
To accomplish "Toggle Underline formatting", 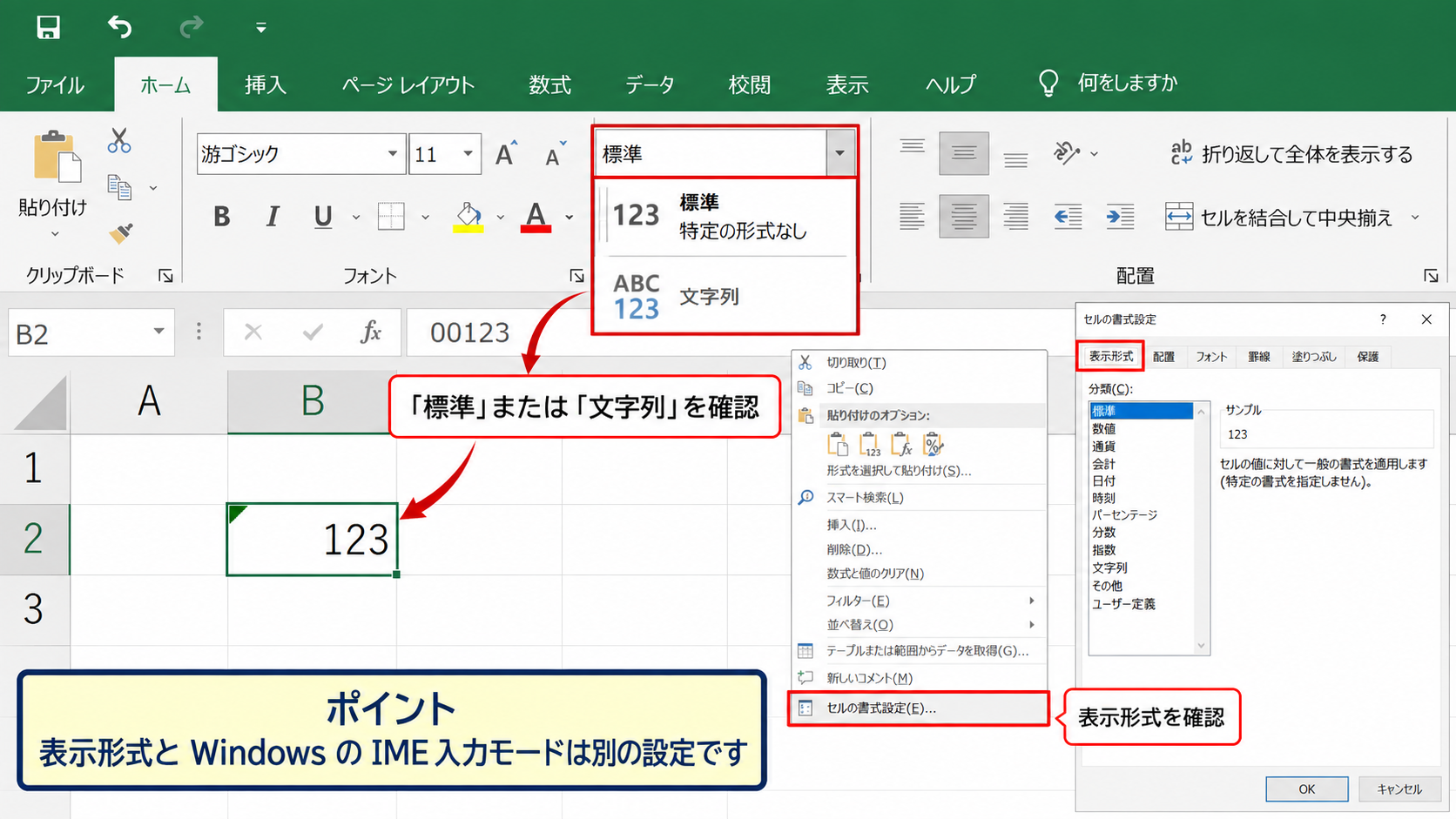I will pos(323,216).
